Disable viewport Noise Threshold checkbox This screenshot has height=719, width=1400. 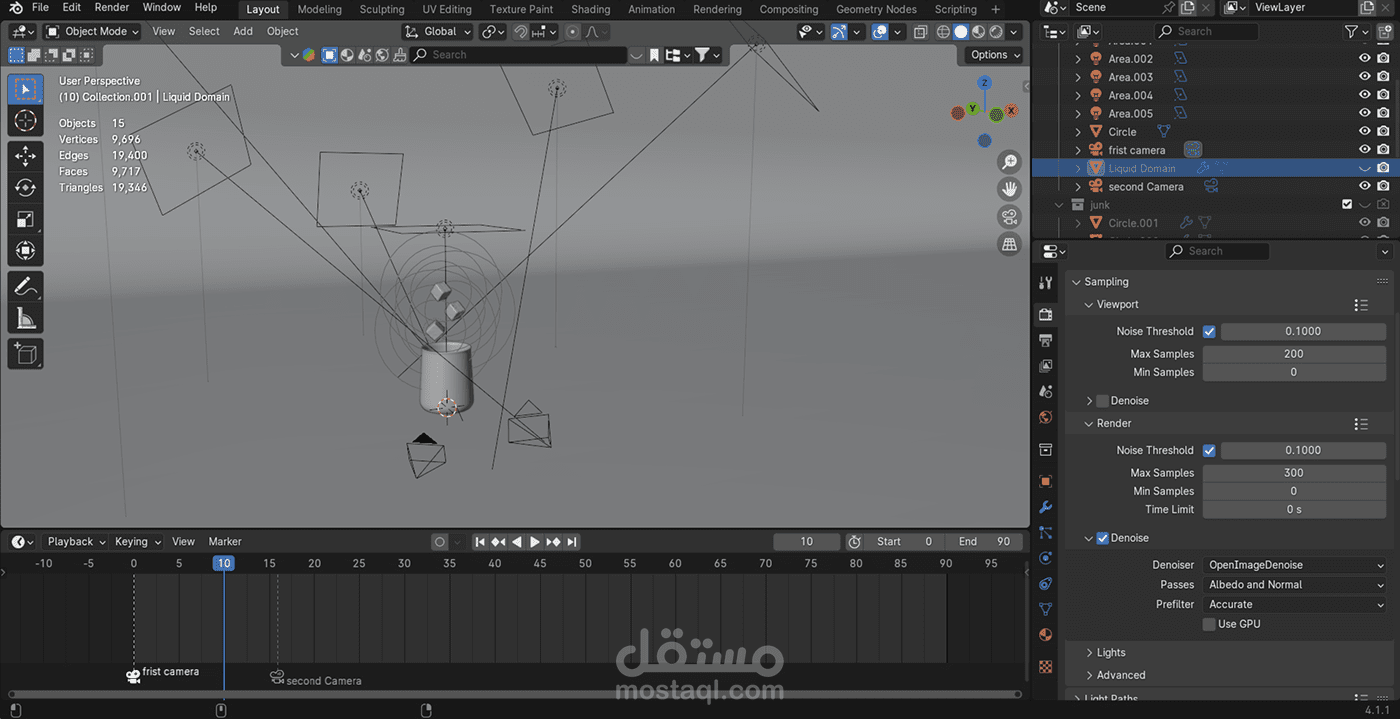[1209, 331]
